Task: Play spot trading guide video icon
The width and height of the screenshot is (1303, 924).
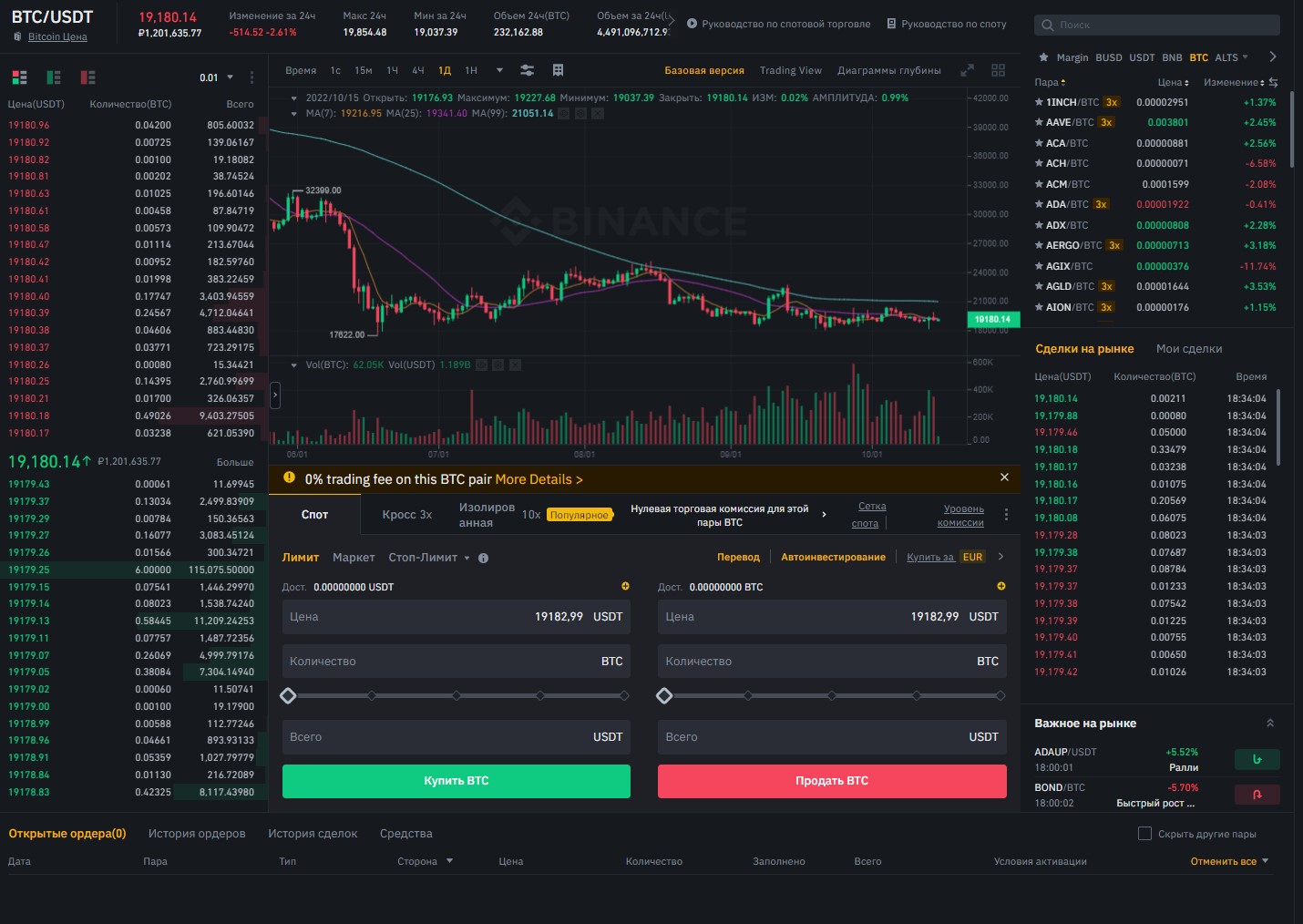Action: point(692,24)
